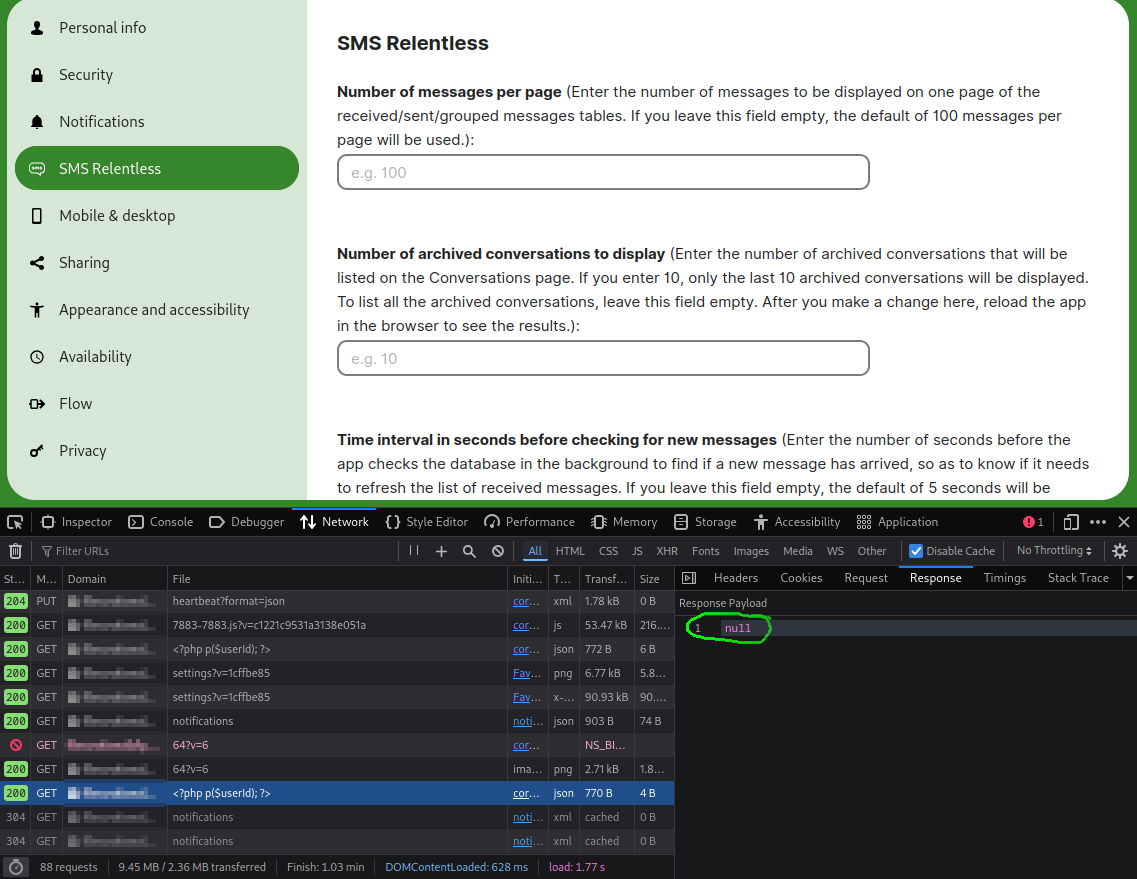Viewport: 1137px width, 879px height.
Task: Toggle the Images request filter
Action: pyautogui.click(x=751, y=551)
